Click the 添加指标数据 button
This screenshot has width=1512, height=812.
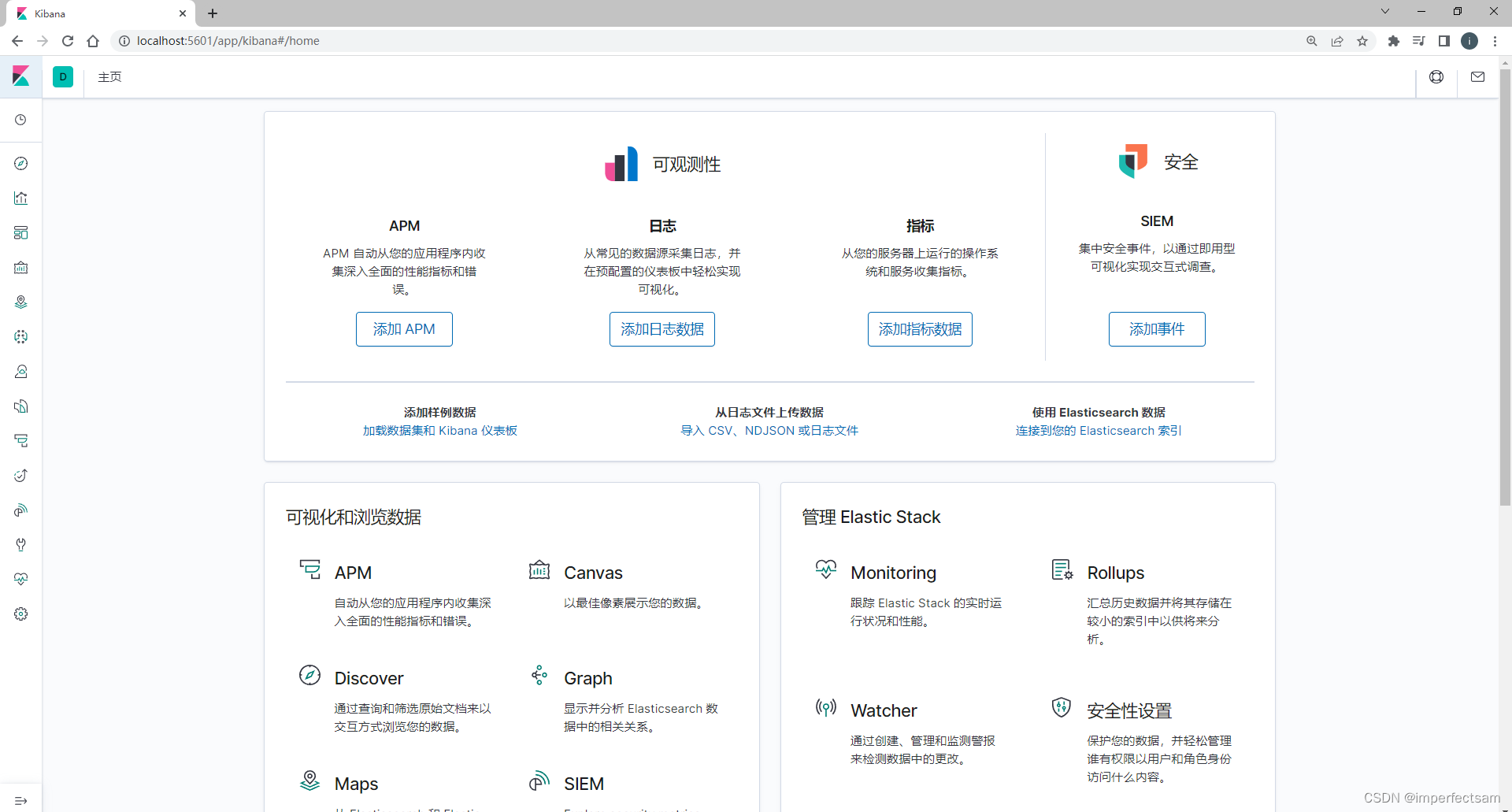click(x=920, y=329)
